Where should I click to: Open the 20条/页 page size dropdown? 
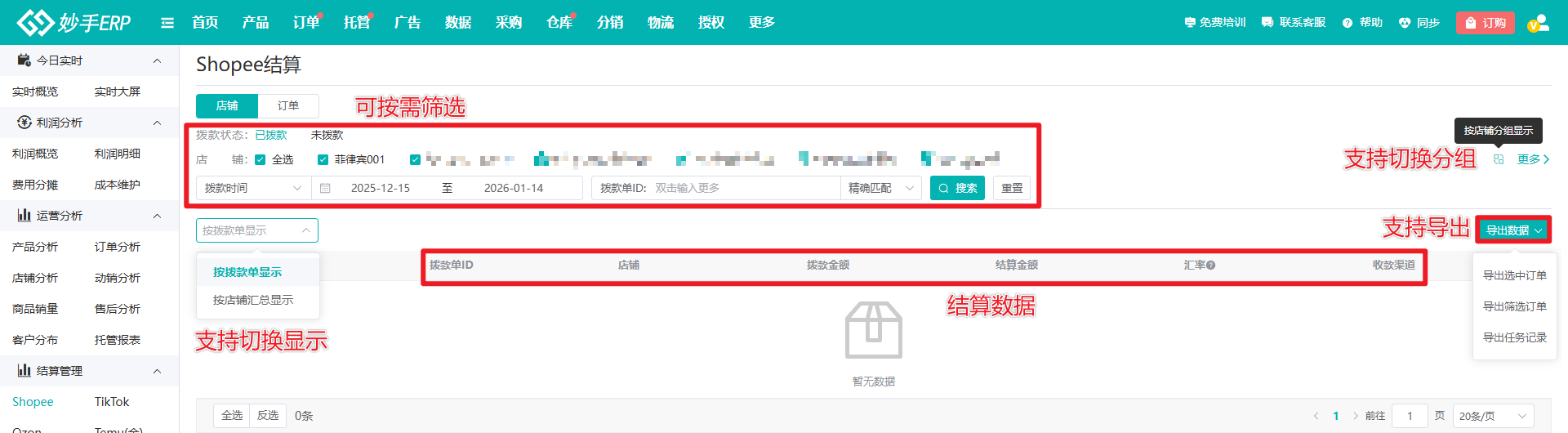[x=1493, y=416]
